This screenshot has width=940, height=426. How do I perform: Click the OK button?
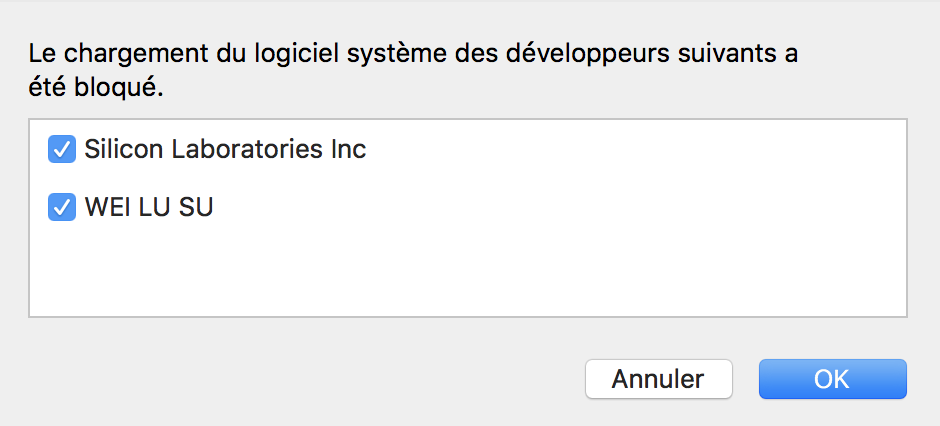pos(832,379)
